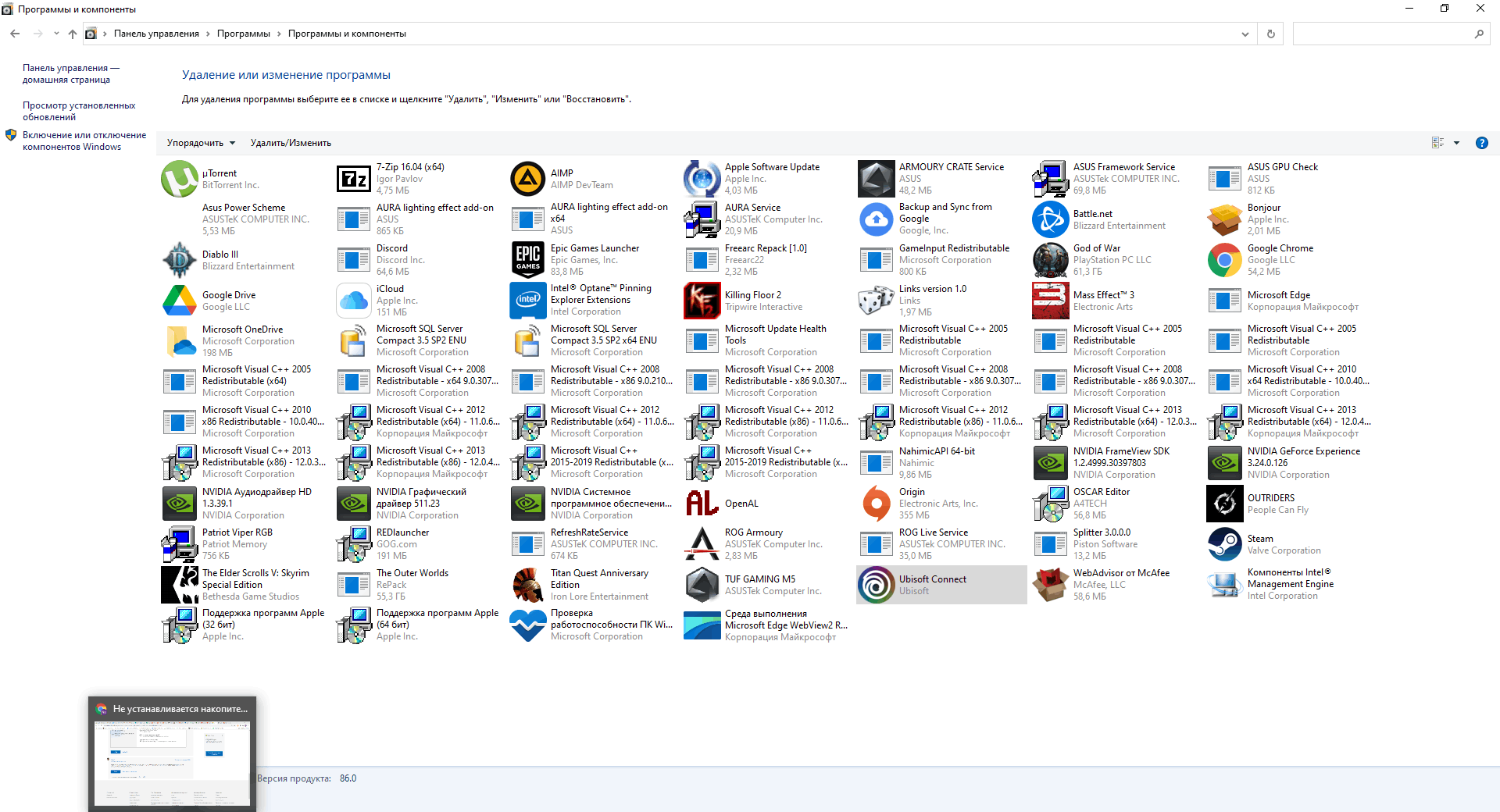Viewport: 1500px width, 812px height.
Task: Click the Microsoft Edge WebView2 icon
Action: (x=702, y=625)
